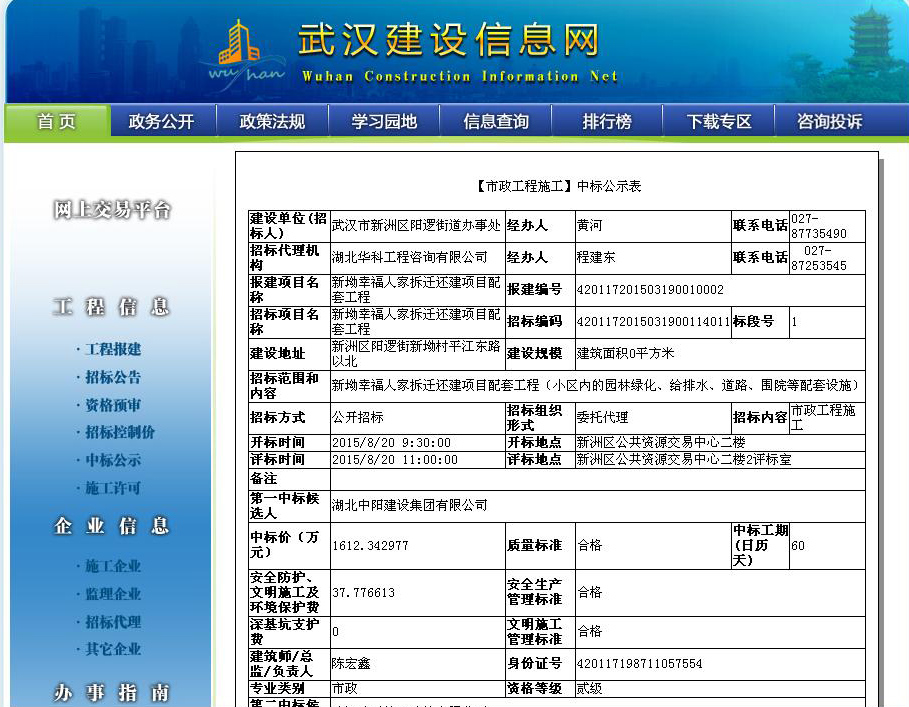Select the 政策法规 navigation item

(x=272, y=122)
